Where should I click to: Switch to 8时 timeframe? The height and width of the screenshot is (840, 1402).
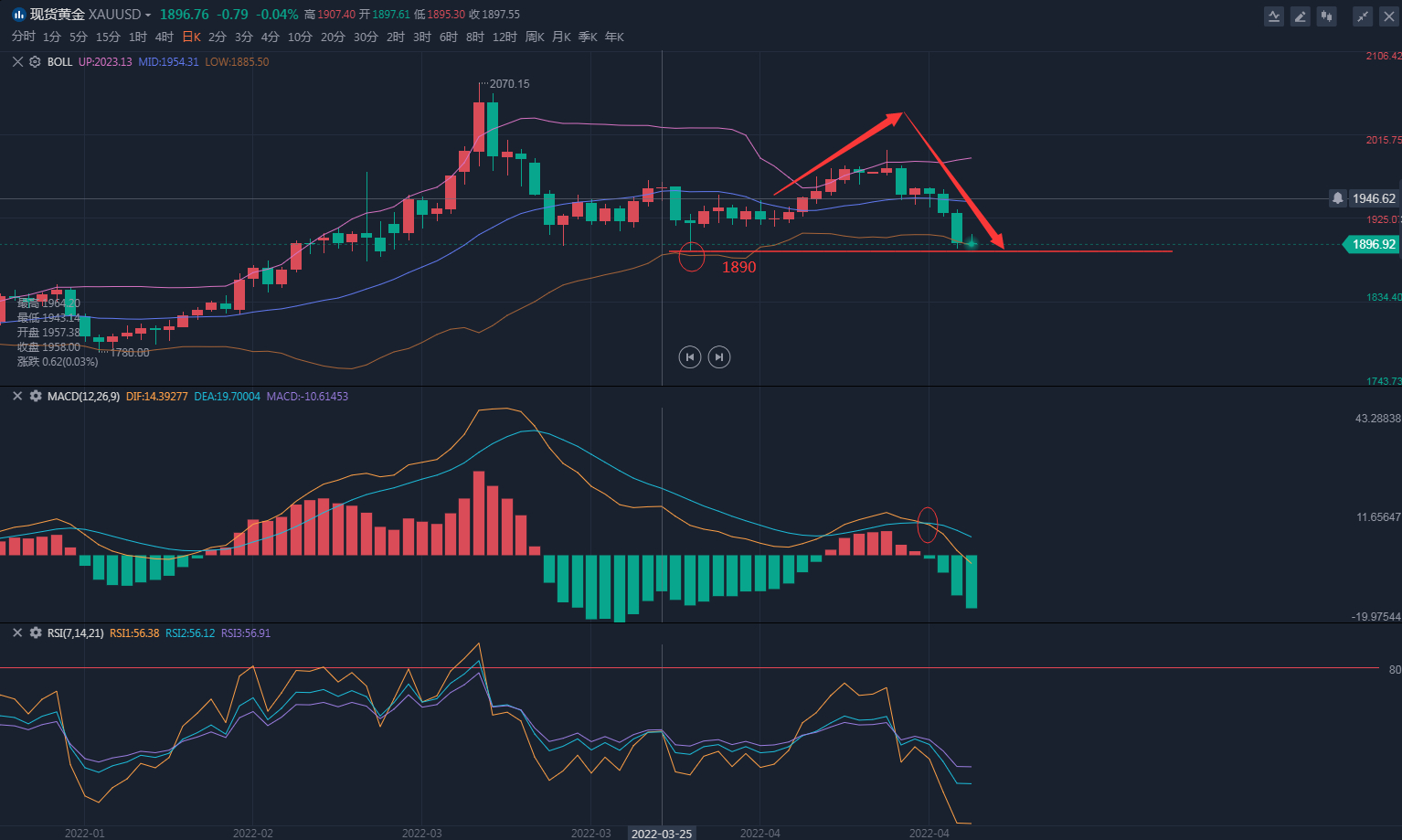(475, 37)
